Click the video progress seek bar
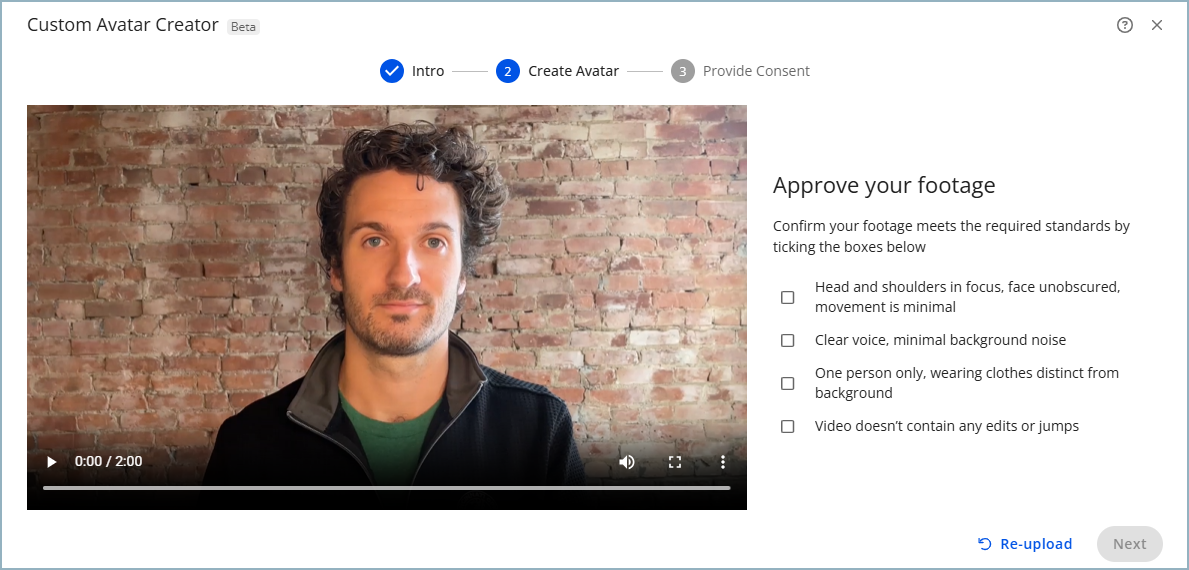Image resolution: width=1189 pixels, height=570 pixels. coord(386,488)
